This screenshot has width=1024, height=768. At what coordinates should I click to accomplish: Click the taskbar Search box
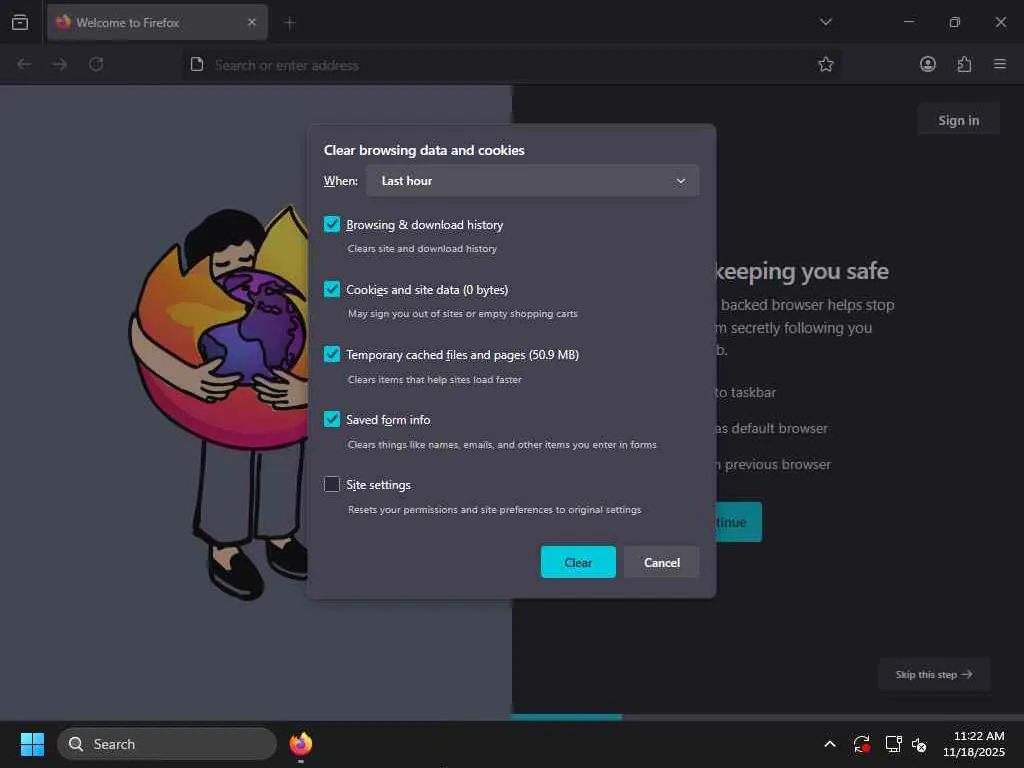tap(167, 744)
